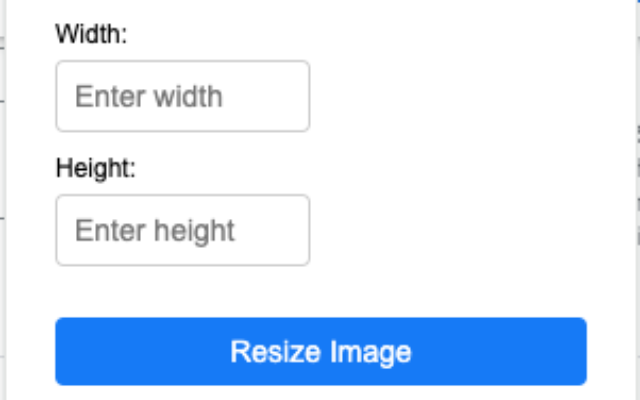Screen dimensions: 640x400
Task: Focus the 'Enter width' text box
Action: point(182,96)
